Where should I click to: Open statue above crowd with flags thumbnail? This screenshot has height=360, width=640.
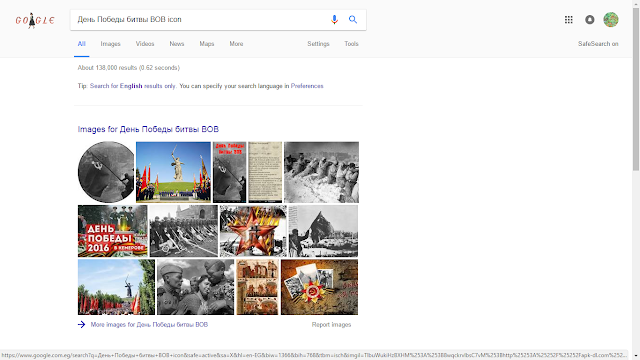116,287
